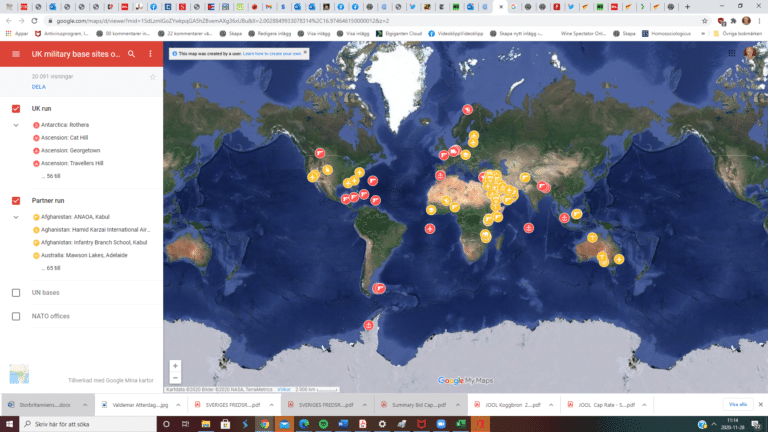Select Infantry Branch School, Kabul entry
This screenshot has width=768, height=432.
click(90, 242)
